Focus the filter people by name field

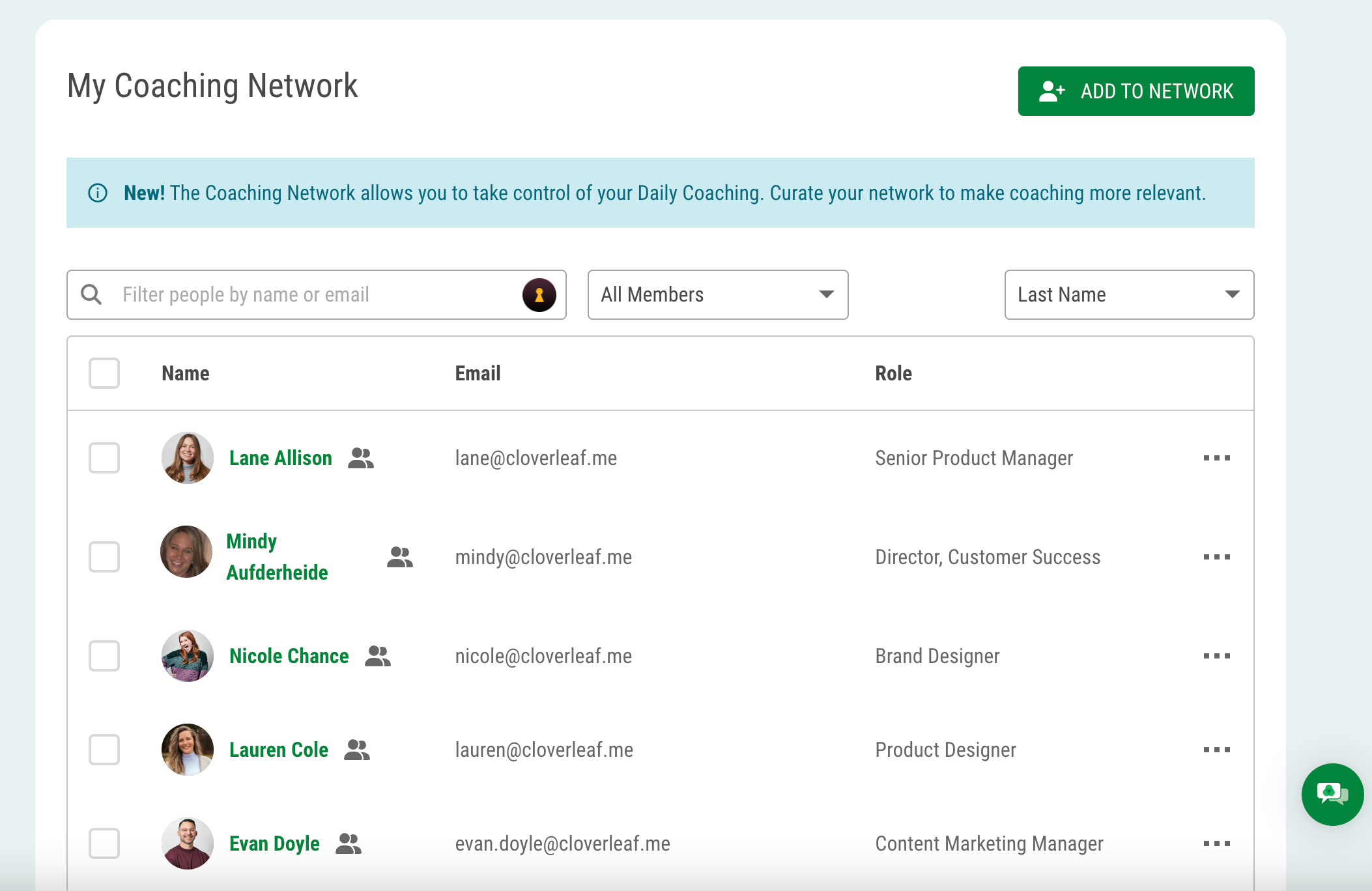point(313,295)
